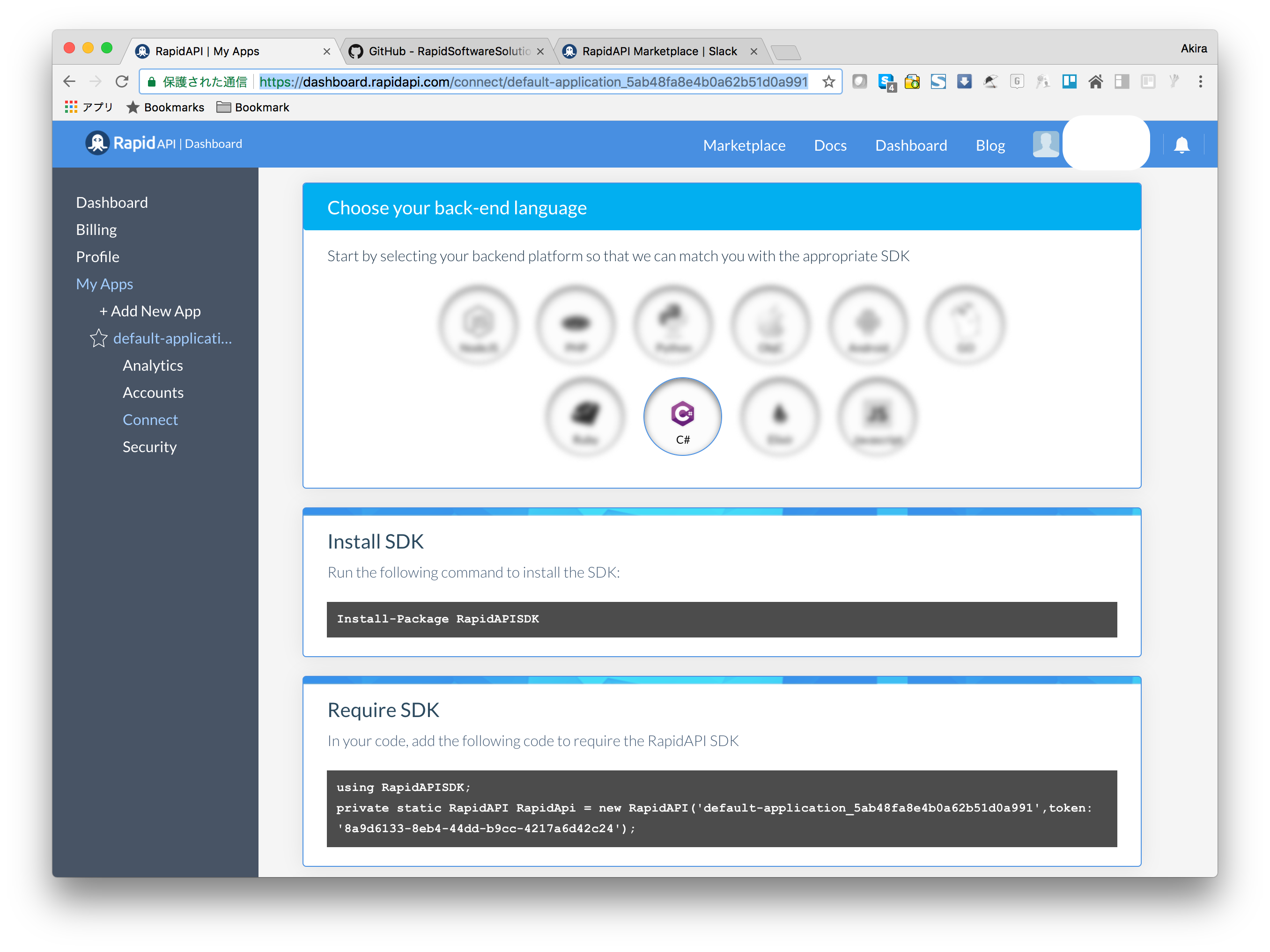
Task: Open default-application in the sidebar
Action: click(172, 338)
